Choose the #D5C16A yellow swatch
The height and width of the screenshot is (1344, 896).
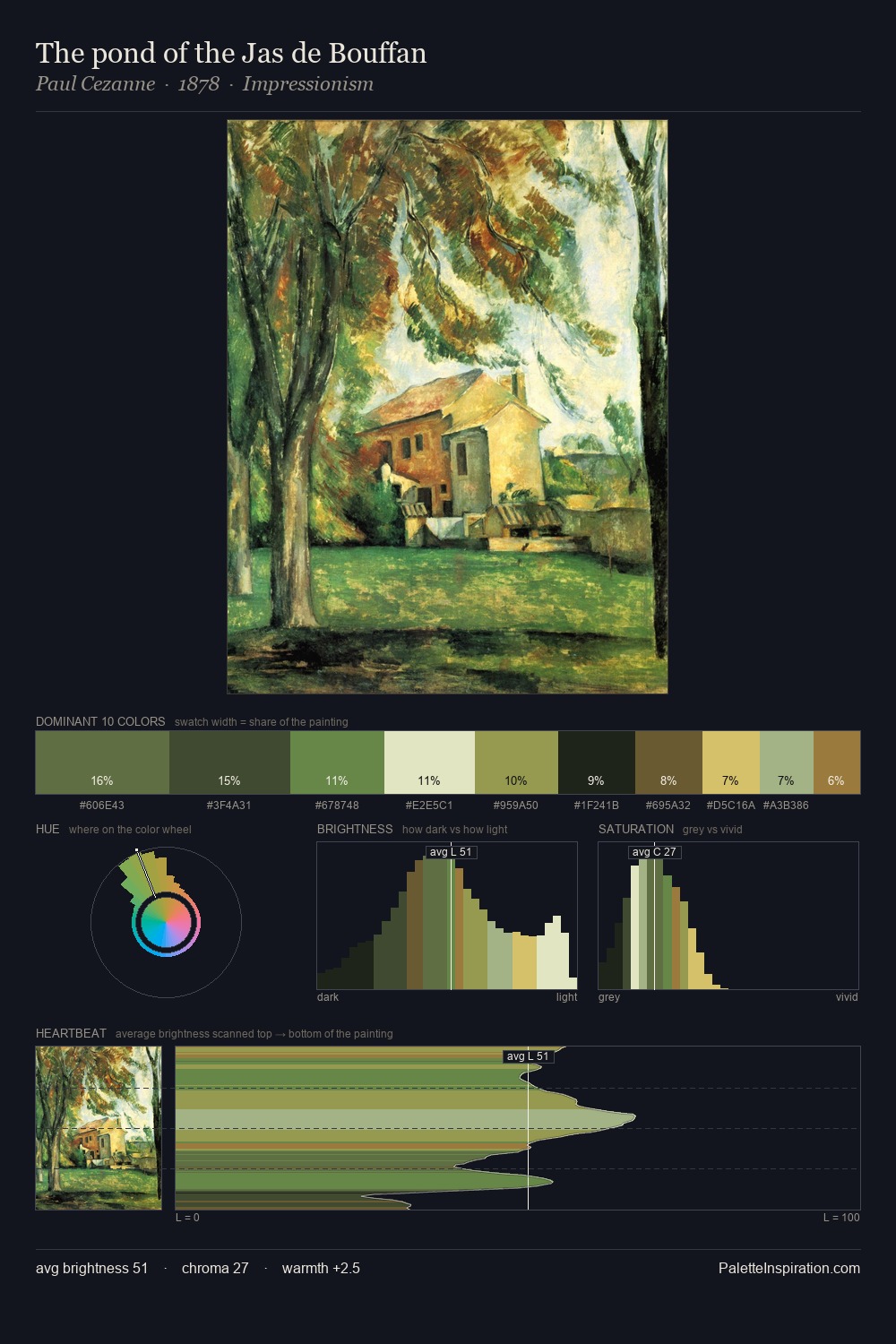coord(731,762)
